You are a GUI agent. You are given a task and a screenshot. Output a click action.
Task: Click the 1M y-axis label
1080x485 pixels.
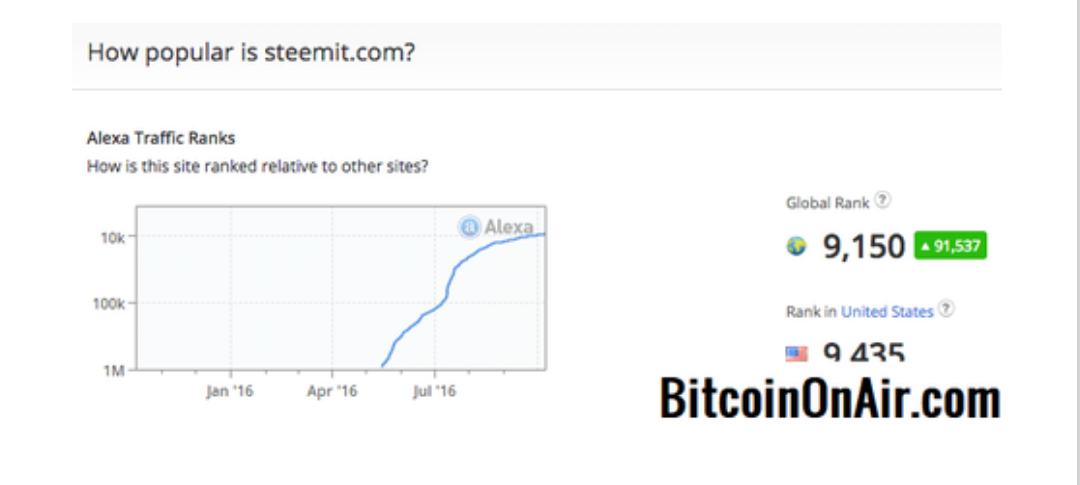coord(114,371)
